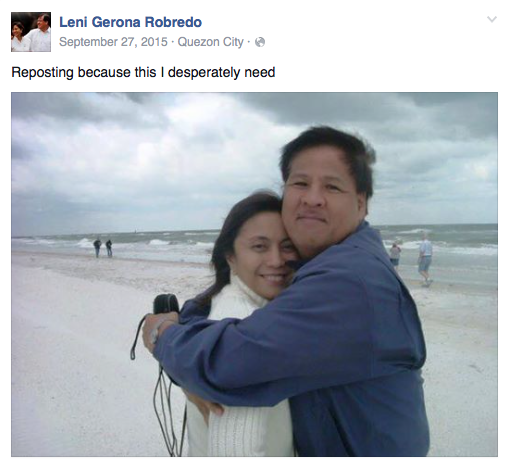Open the September 27, 2015 timestamp
The width and height of the screenshot is (507, 465).
pyautogui.click(x=113, y=42)
